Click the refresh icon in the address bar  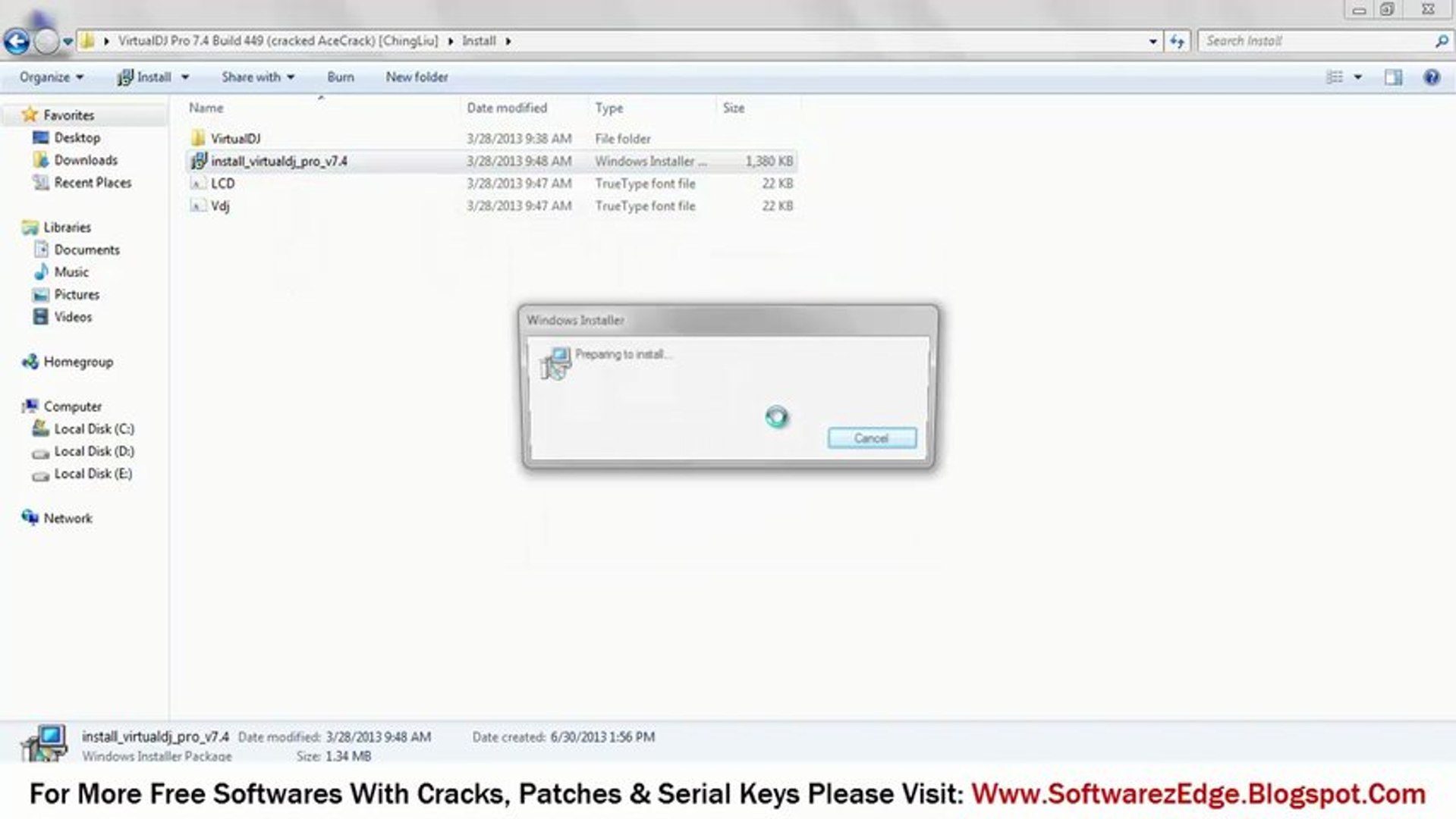pos(1177,41)
